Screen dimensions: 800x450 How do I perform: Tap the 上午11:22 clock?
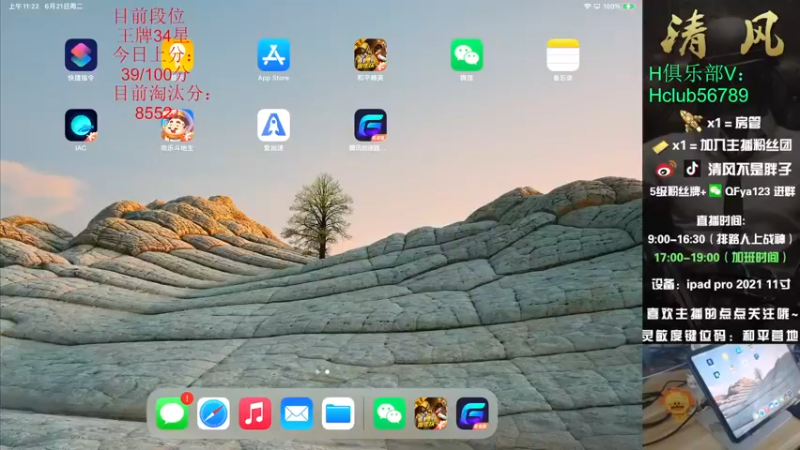pyautogui.click(x=23, y=6)
